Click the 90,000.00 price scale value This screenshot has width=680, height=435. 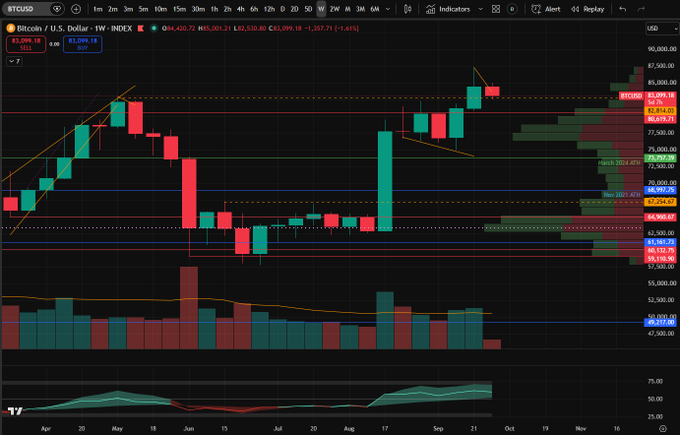[662, 49]
